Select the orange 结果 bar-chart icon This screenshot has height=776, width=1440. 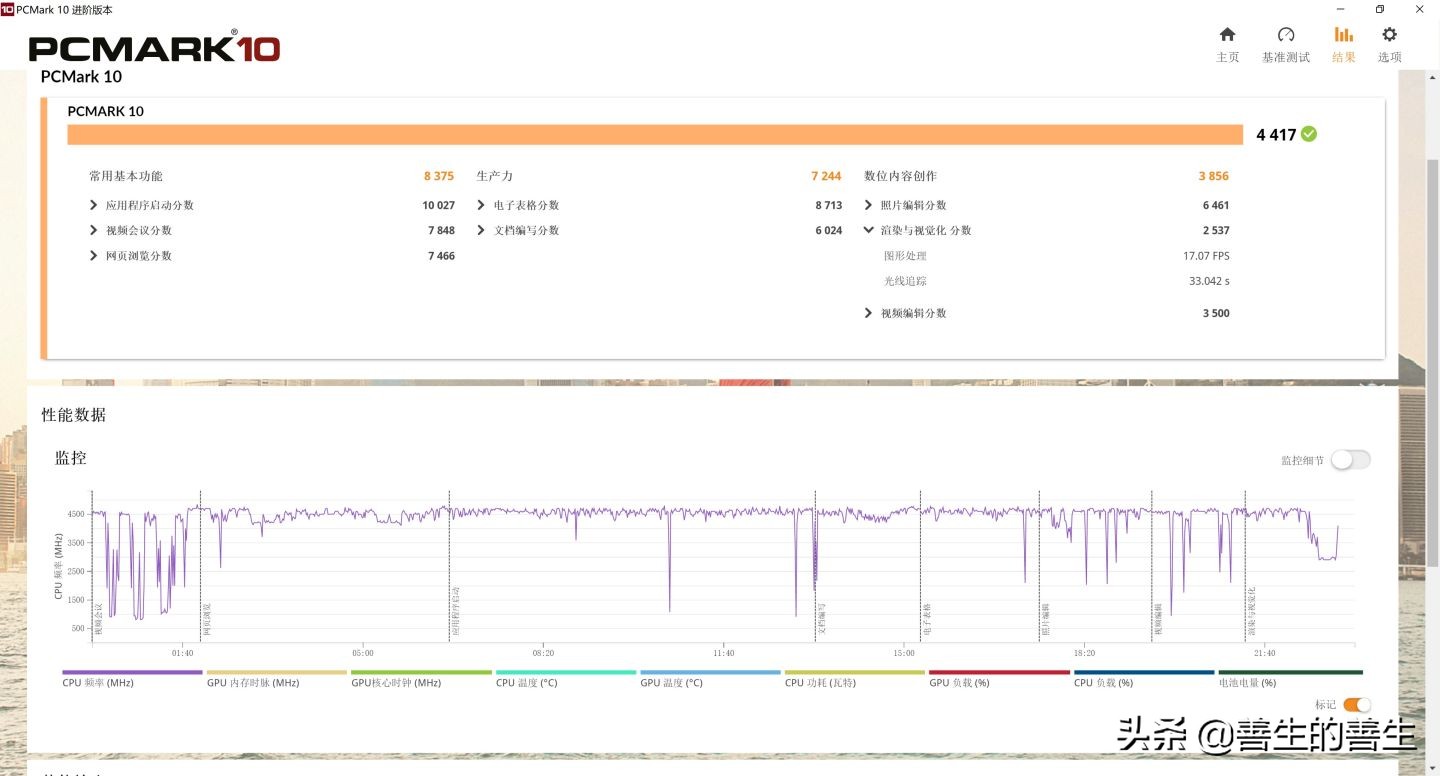coord(1343,40)
